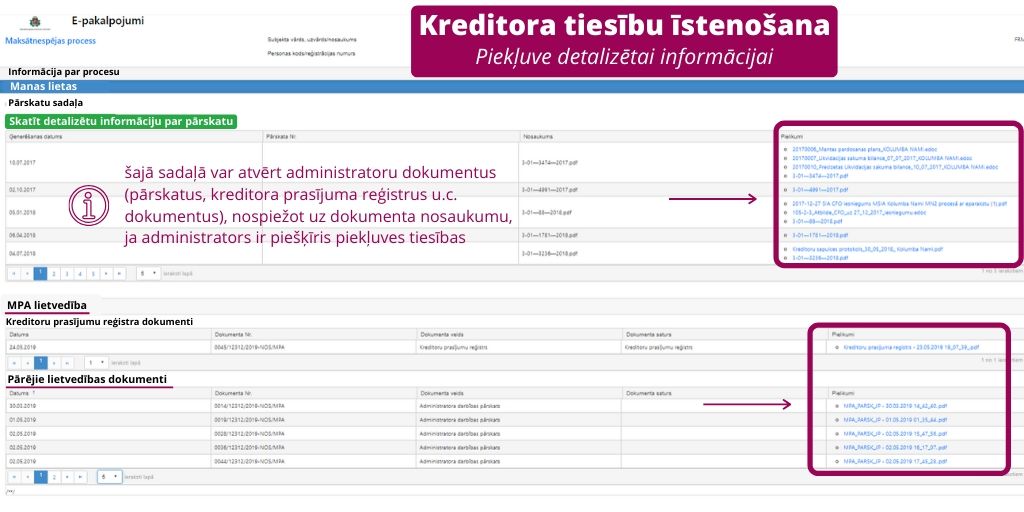Sort by Datums column in Pārējie lietvedības dokumenti

(22, 393)
